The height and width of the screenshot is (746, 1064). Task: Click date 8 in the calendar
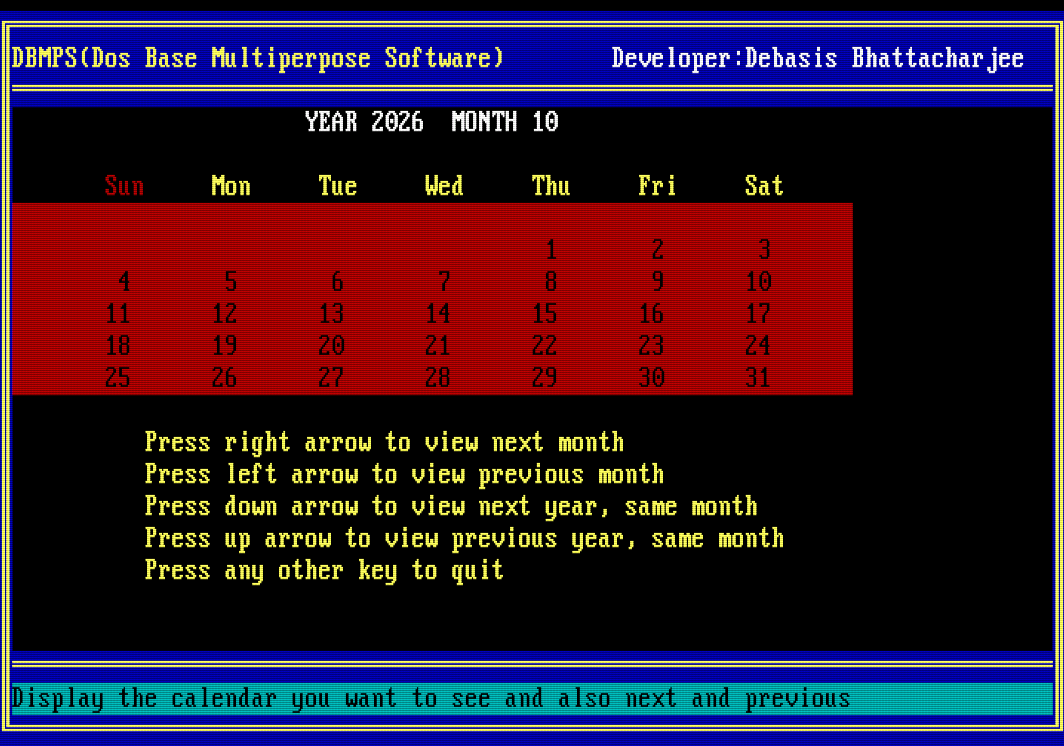point(551,282)
